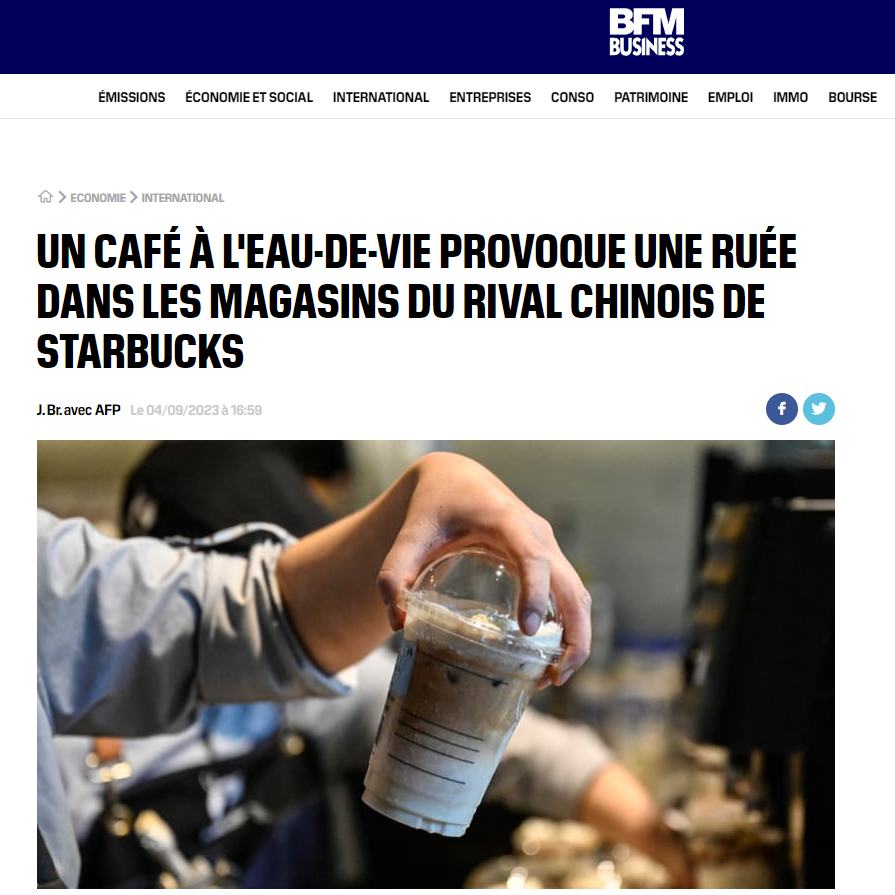The height and width of the screenshot is (895, 895).
Task: Open Économie et Social section
Action: [x=249, y=98]
